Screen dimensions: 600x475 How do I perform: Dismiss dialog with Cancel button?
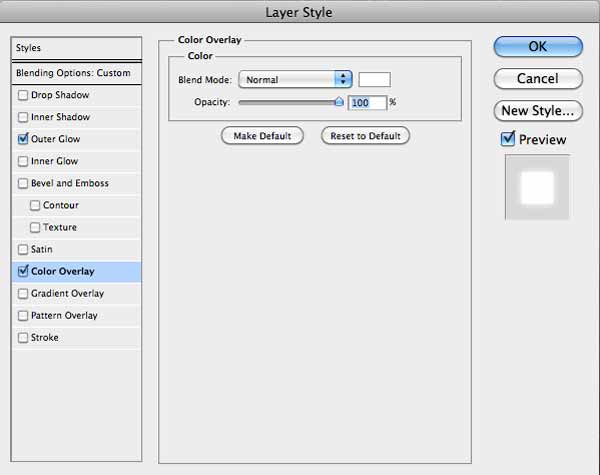pyautogui.click(x=538, y=79)
